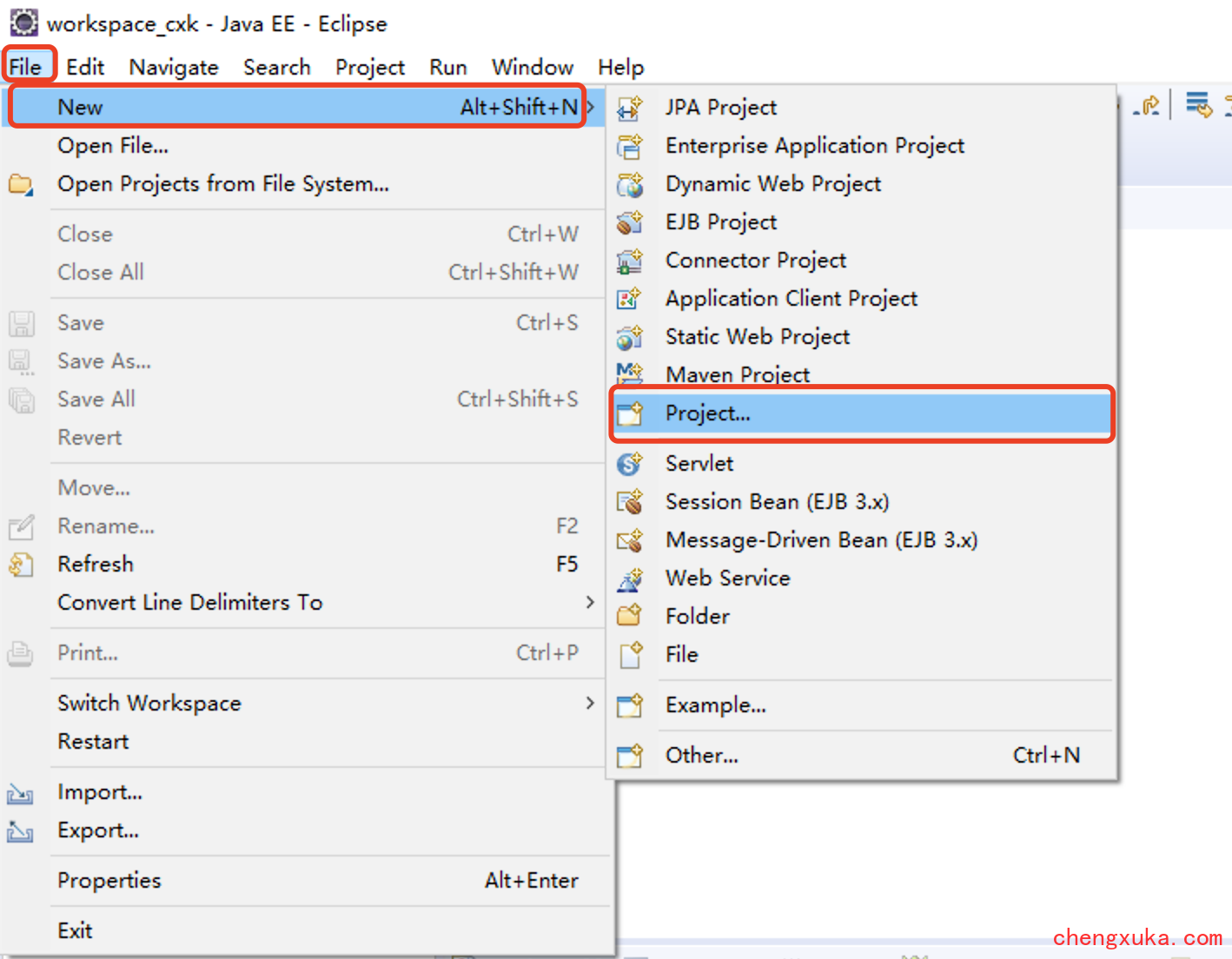Click the Message-Driven Bean icon
Viewport: 1232px width, 959px height.
tap(630, 540)
